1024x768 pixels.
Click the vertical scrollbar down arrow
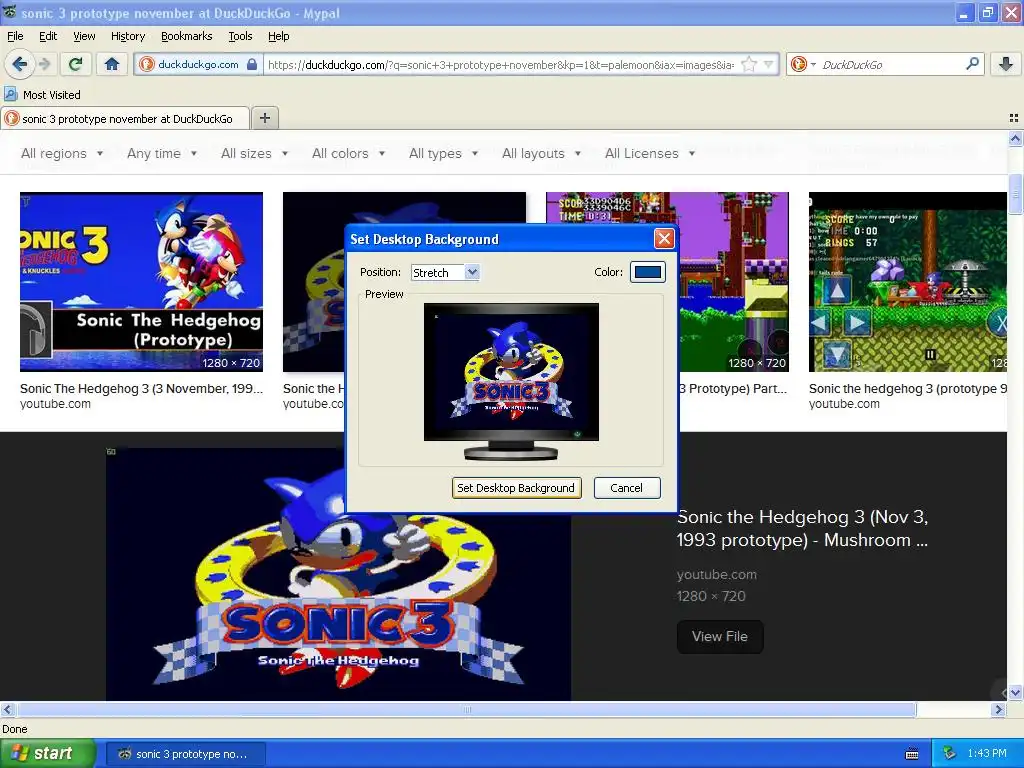(x=1015, y=692)
